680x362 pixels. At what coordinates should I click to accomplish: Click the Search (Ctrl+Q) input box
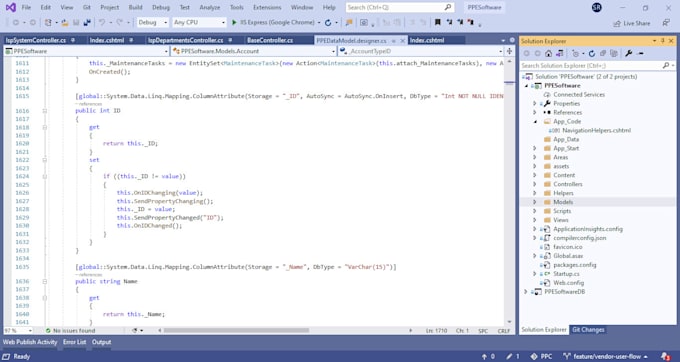399,7
